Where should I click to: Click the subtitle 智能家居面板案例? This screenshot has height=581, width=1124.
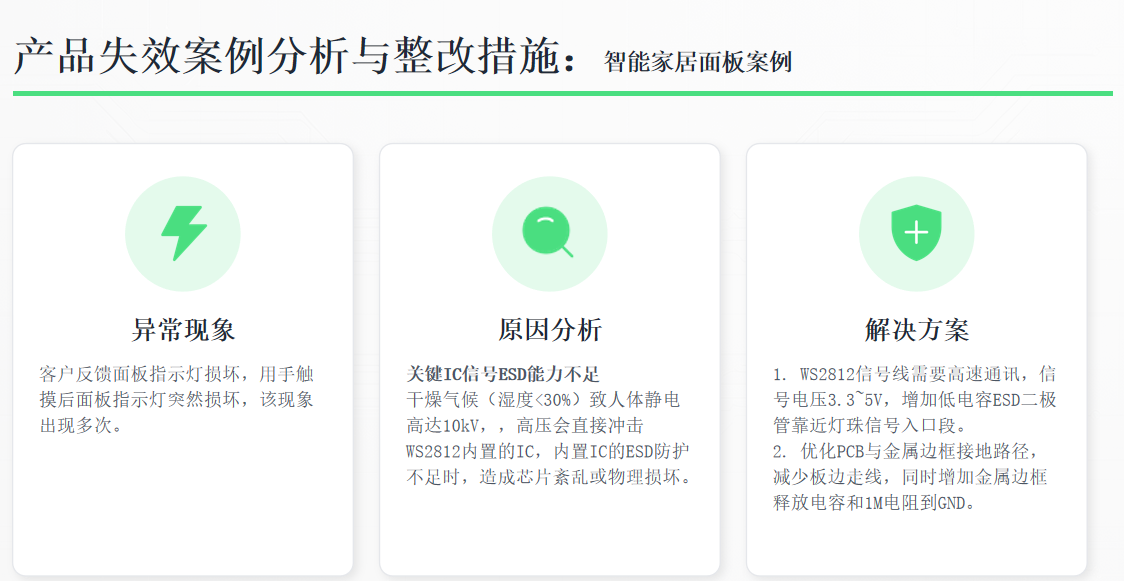[x=698, y=62]
